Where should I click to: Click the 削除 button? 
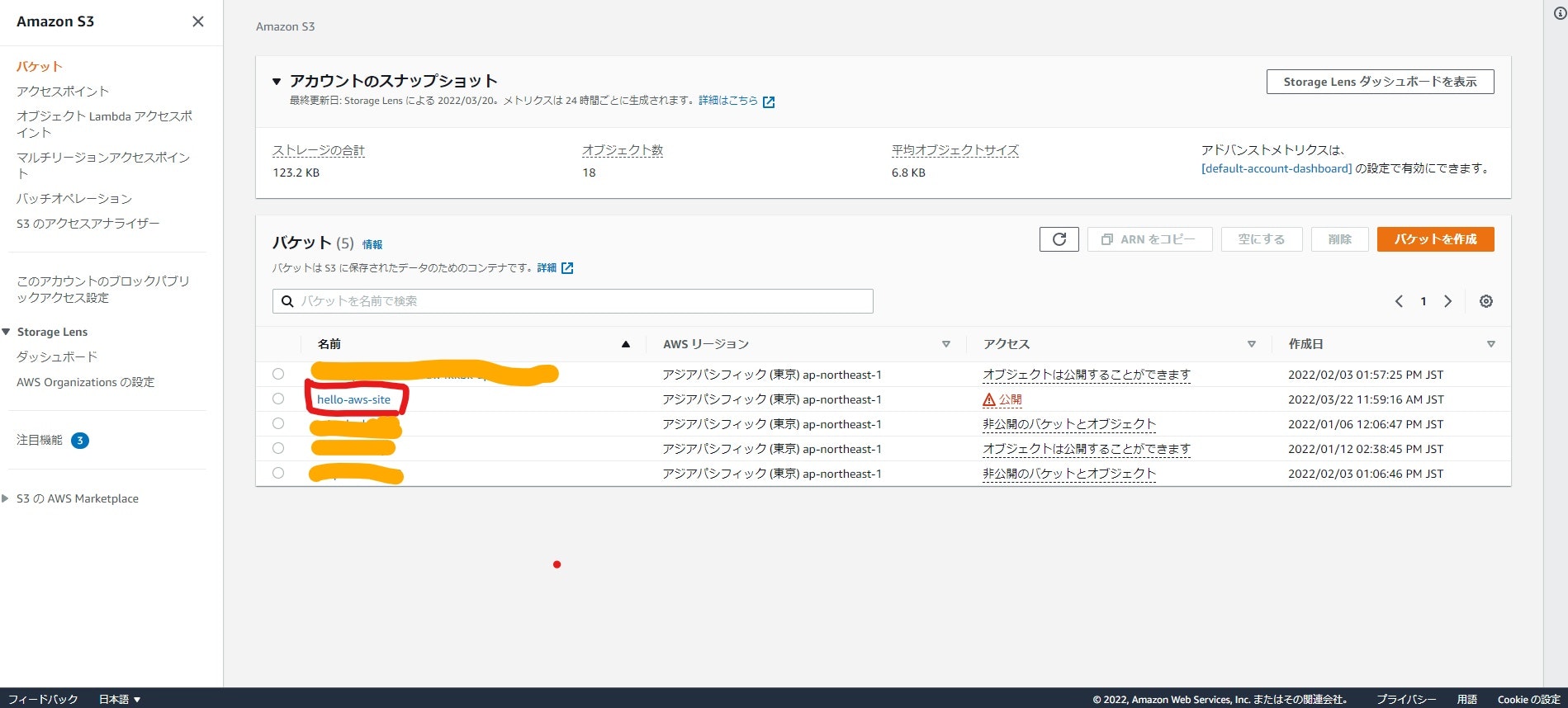(x=1339, y=239)
